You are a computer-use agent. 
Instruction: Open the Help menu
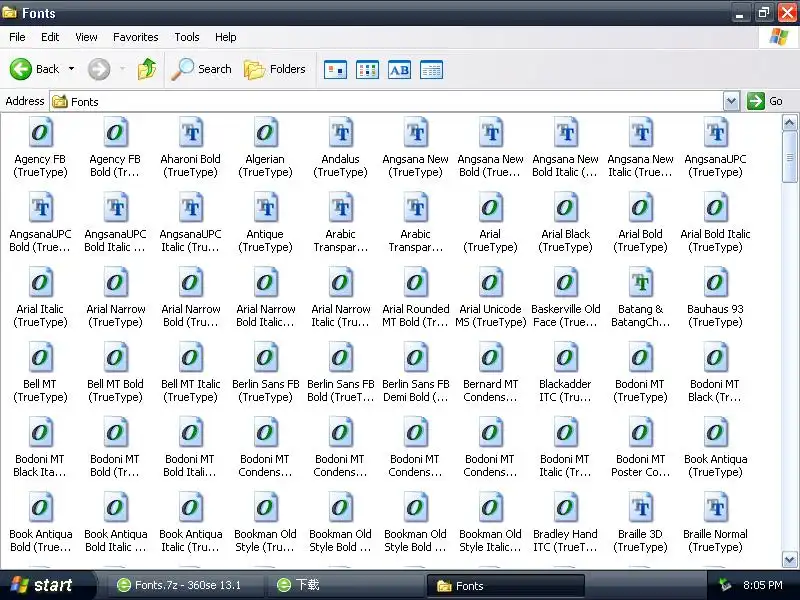tap(226, 37)
